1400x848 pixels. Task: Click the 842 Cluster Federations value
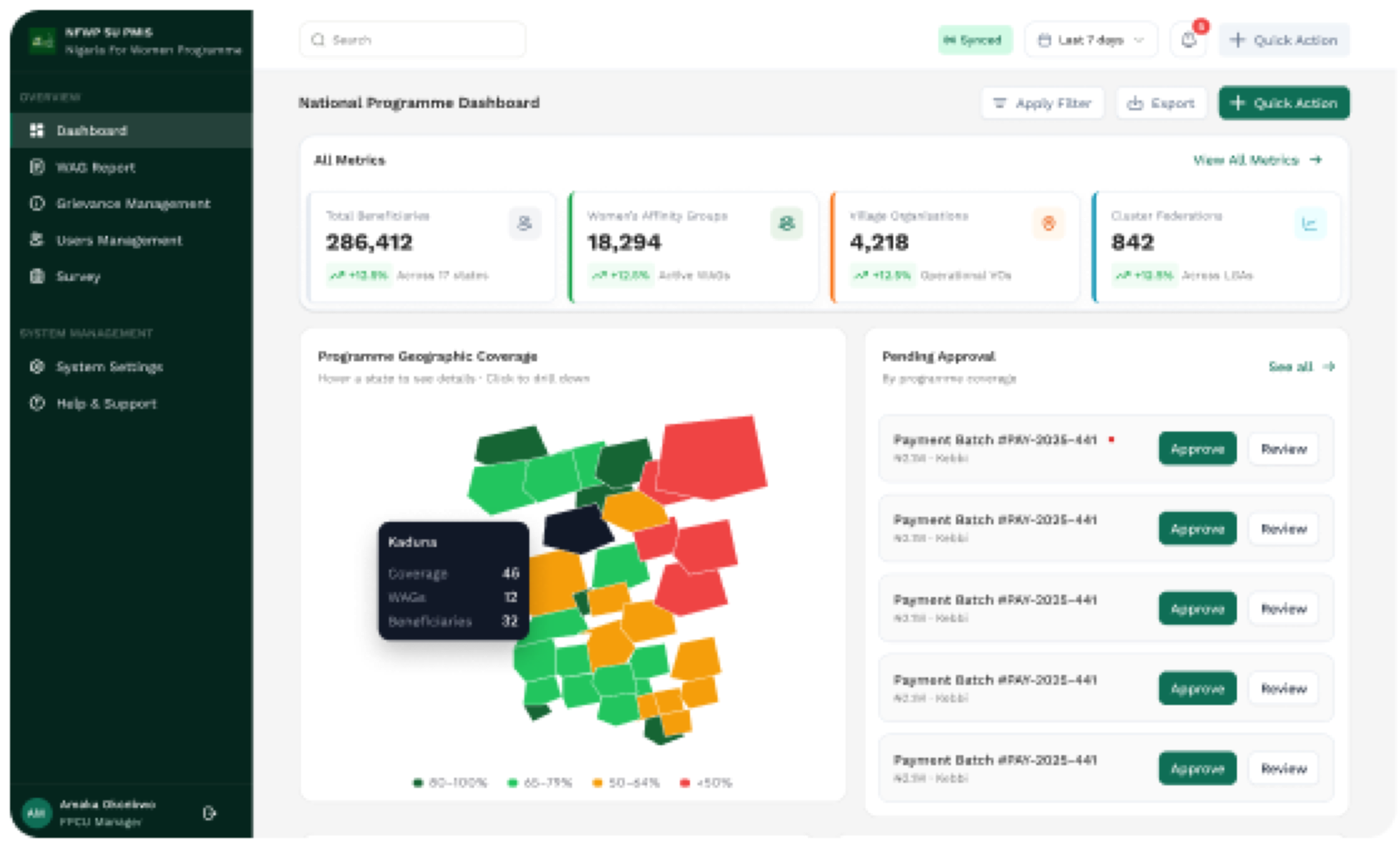tap(1132, 243)
